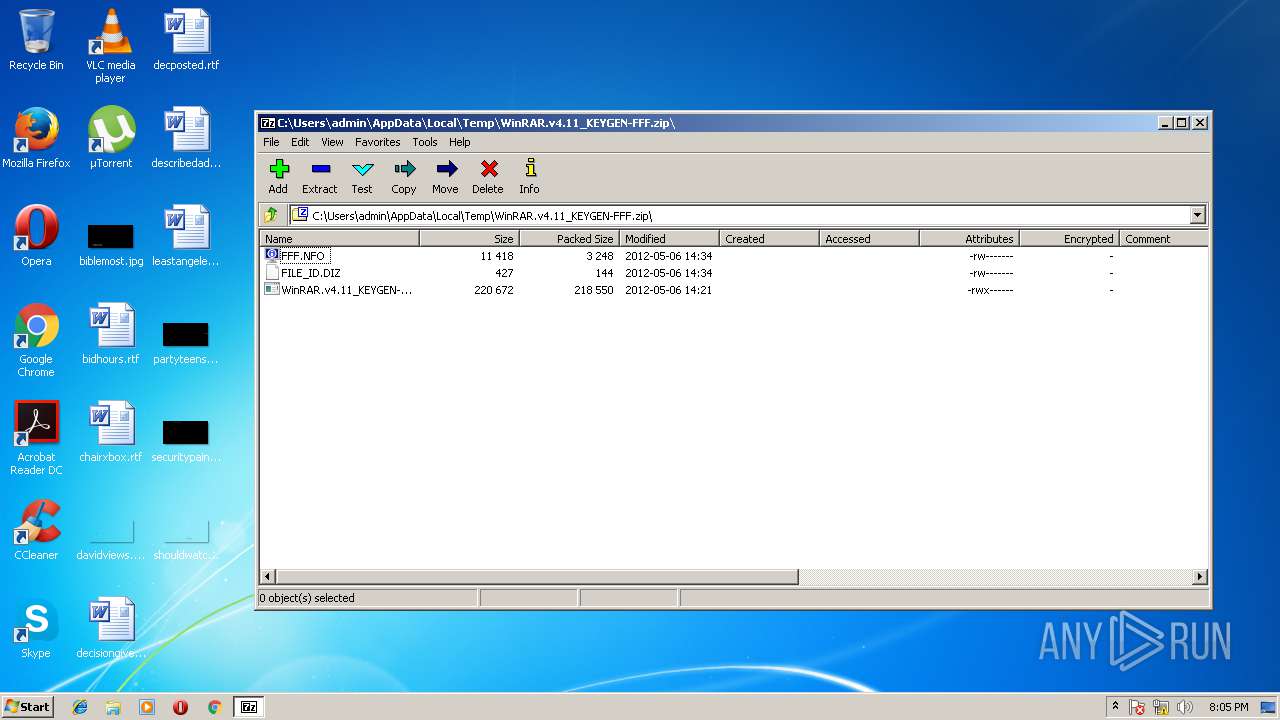The image size is (1280, 720).
Task: Select the CCleaner desktop shortcut
Action: click(36, 530)
